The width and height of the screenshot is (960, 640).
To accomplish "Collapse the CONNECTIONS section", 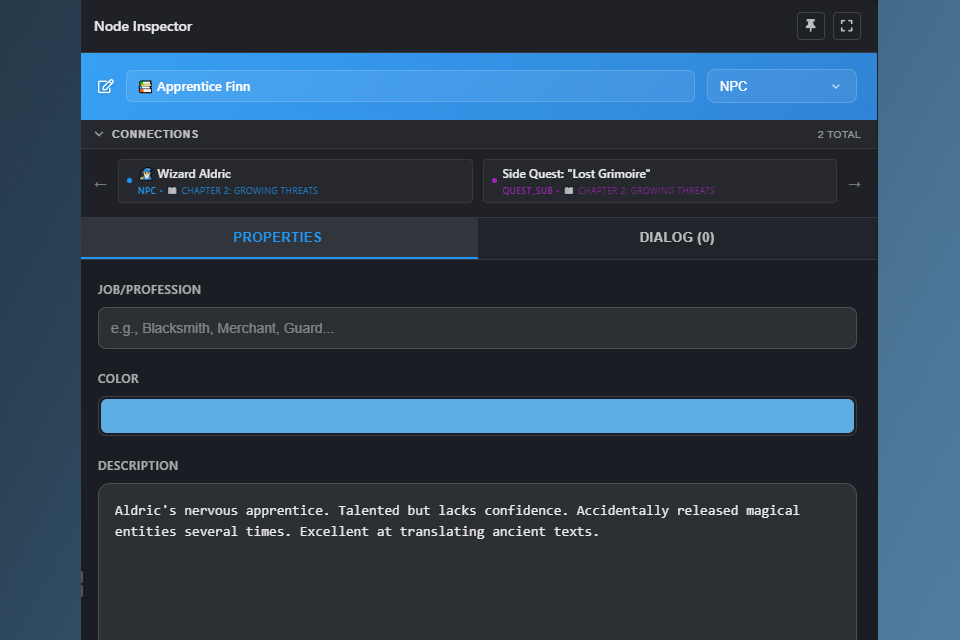I will (x=98, y=133).
